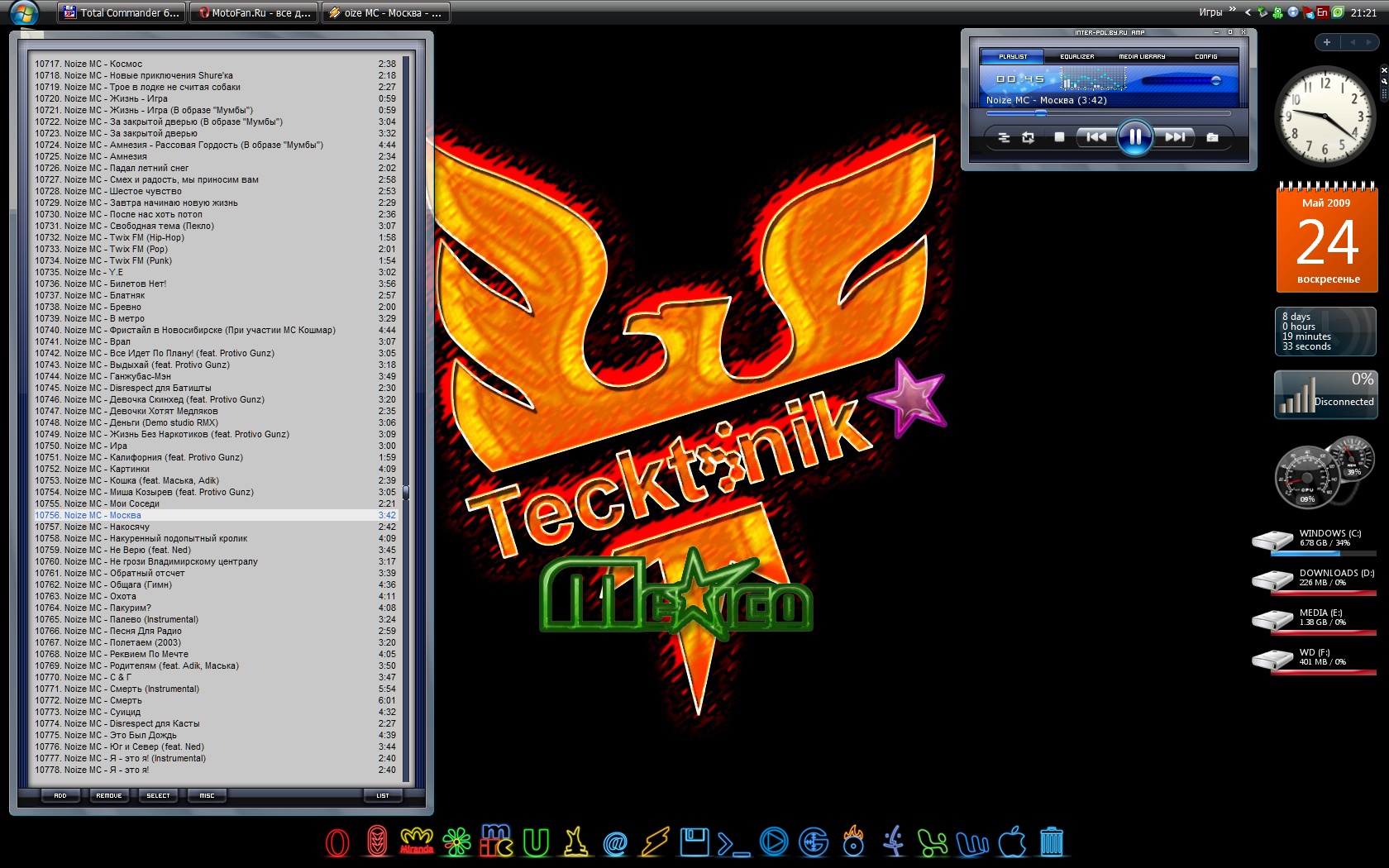Screen dimensions: 1389x868
Task: Switch to Noize MC - Москва taskbar button
Action: click(385, 12)
